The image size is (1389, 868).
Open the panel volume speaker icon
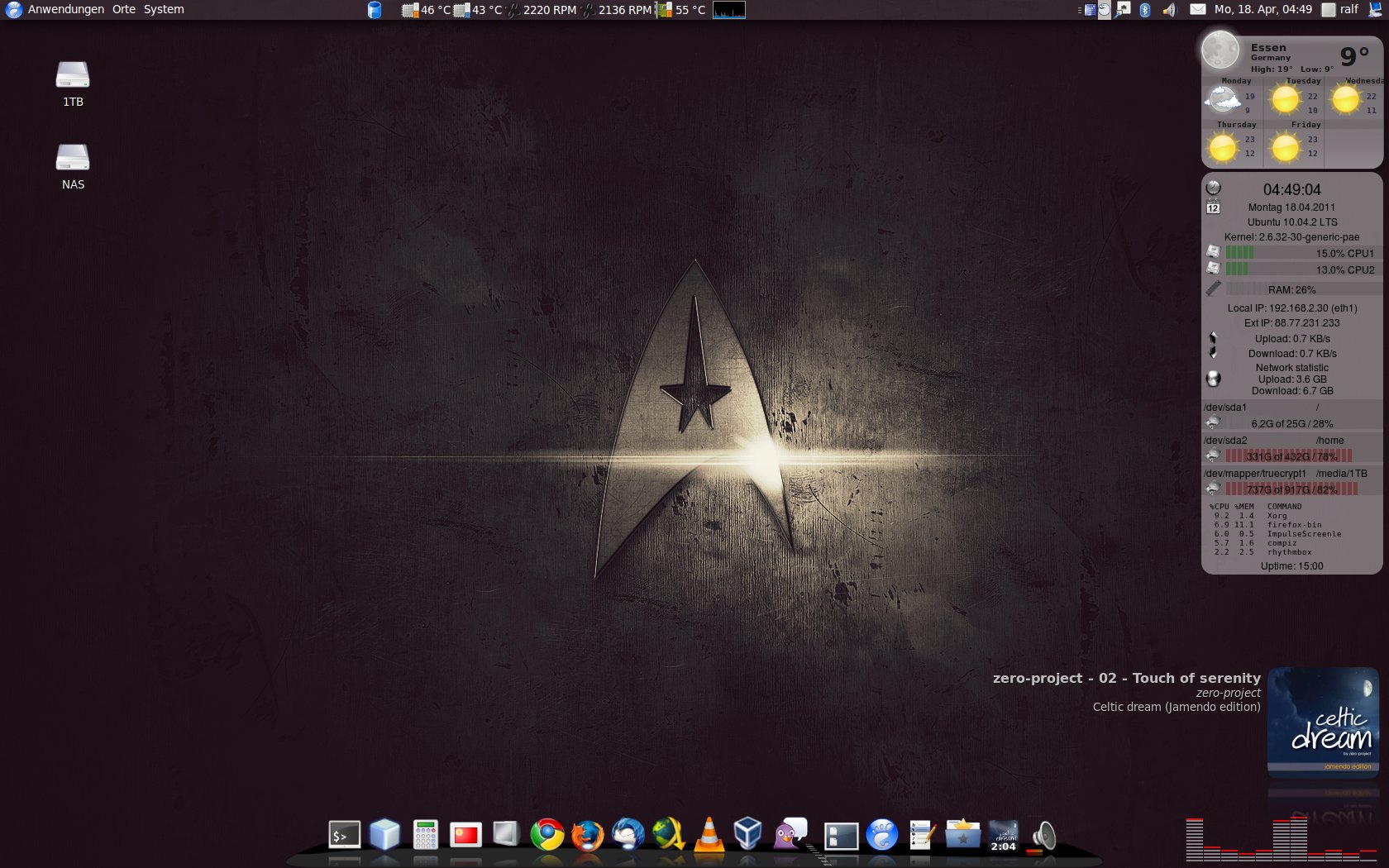click(1169, 10)
